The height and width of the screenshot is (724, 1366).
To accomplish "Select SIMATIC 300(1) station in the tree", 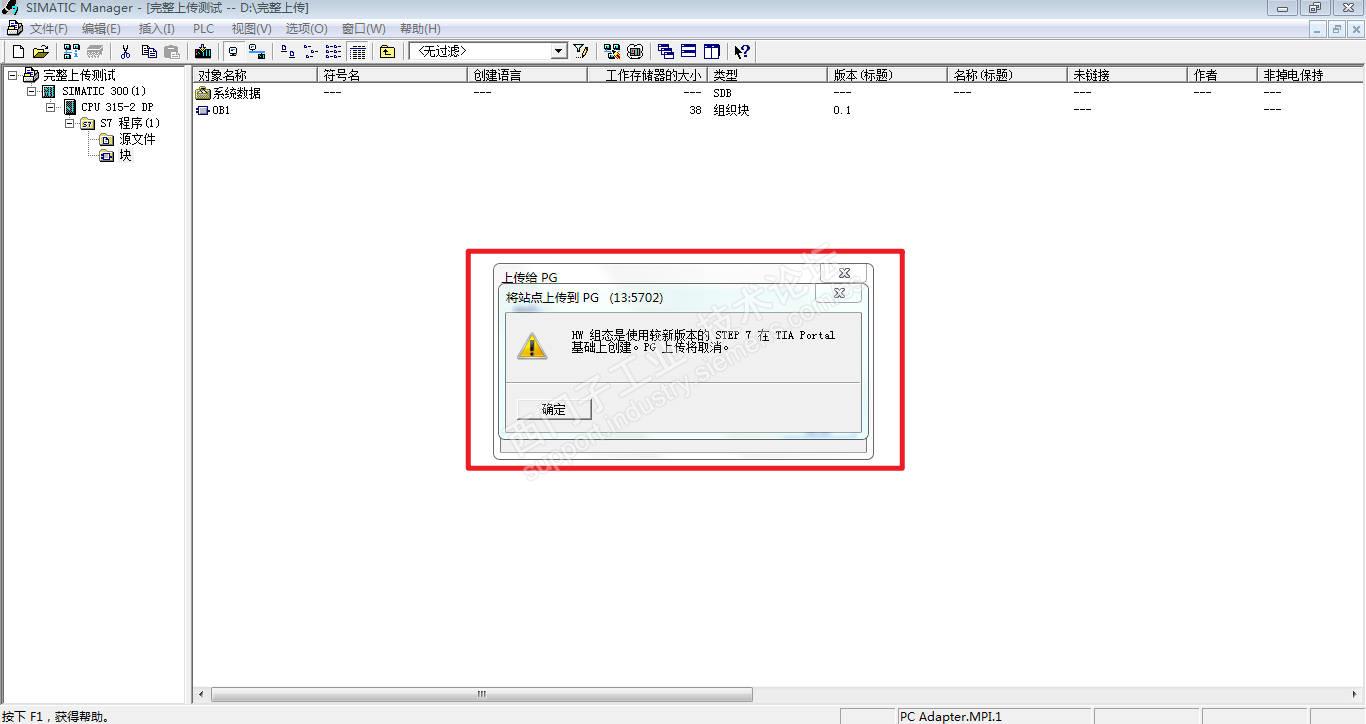I will coord(103,91).
